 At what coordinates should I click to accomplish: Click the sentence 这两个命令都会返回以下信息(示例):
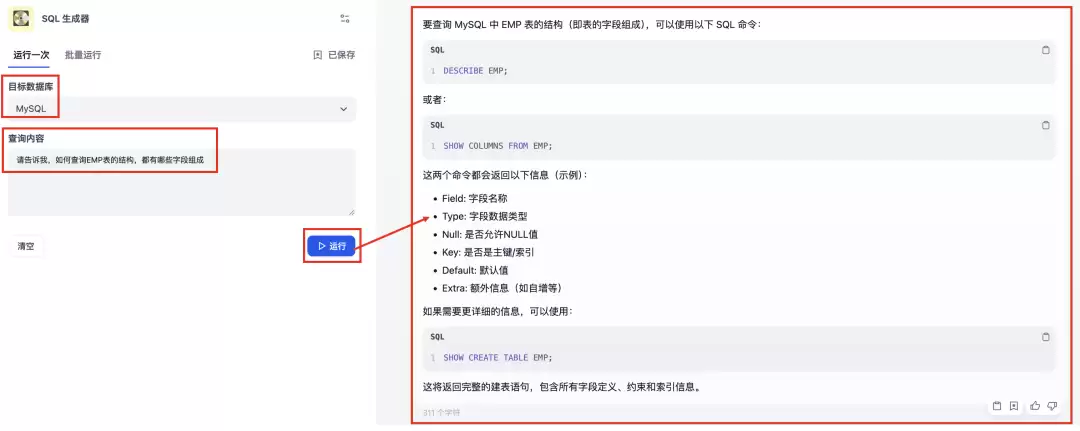click(x=505, y=175)
